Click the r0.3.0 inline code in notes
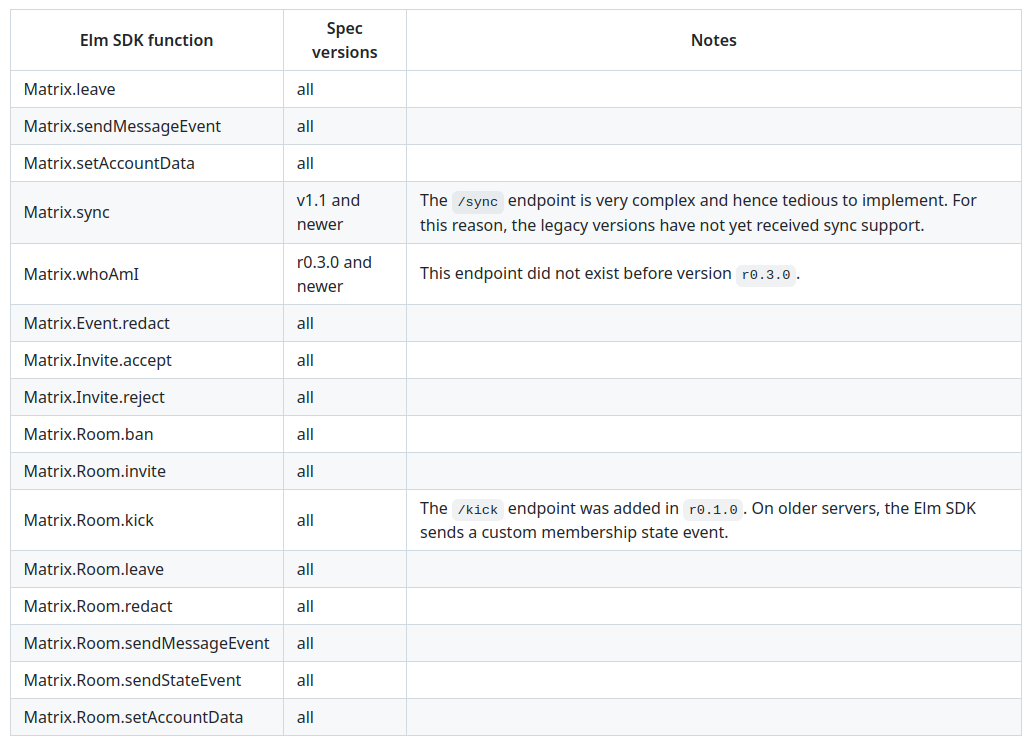Image resolution: width=1030 pixels, height=745 pixels. [767, 274]
